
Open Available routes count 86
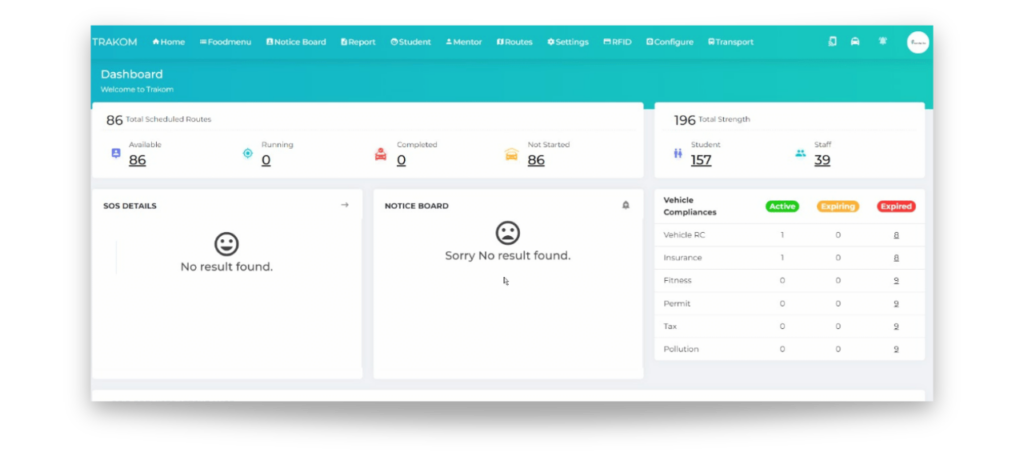click(x=137, y=160)
